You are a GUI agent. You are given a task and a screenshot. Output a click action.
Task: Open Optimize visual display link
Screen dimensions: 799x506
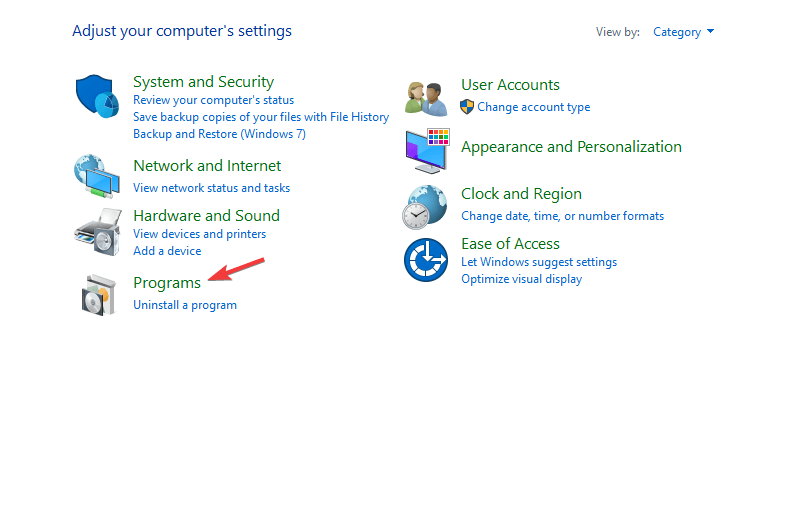[x=521, y=279]
